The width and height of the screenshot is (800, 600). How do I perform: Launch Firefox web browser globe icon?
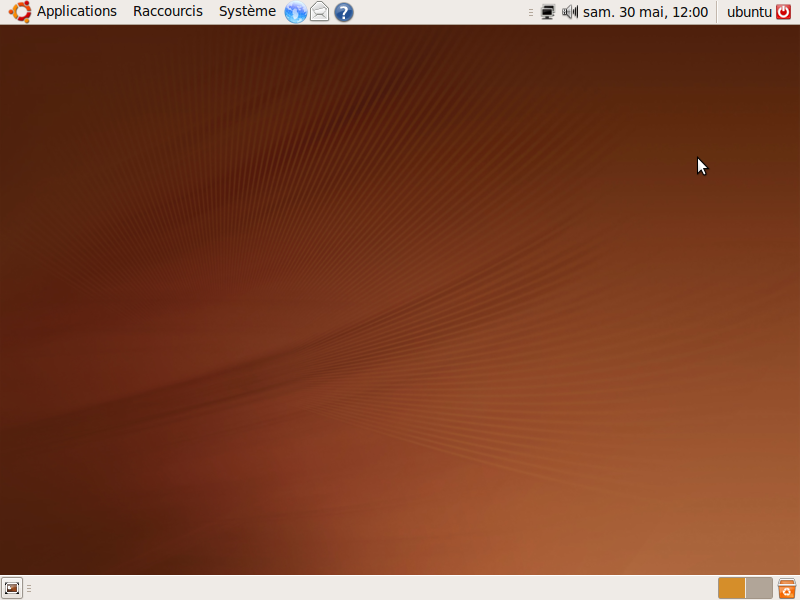295,12
